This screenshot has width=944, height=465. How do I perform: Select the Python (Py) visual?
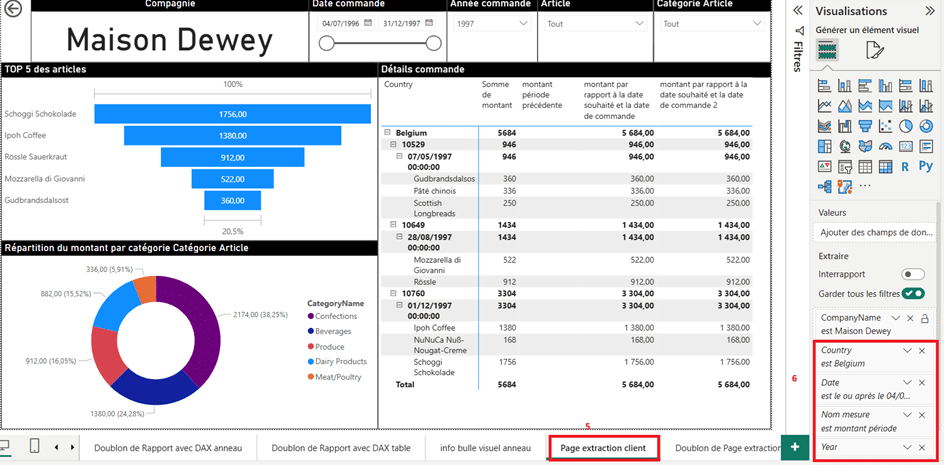[x=926, y=166]
